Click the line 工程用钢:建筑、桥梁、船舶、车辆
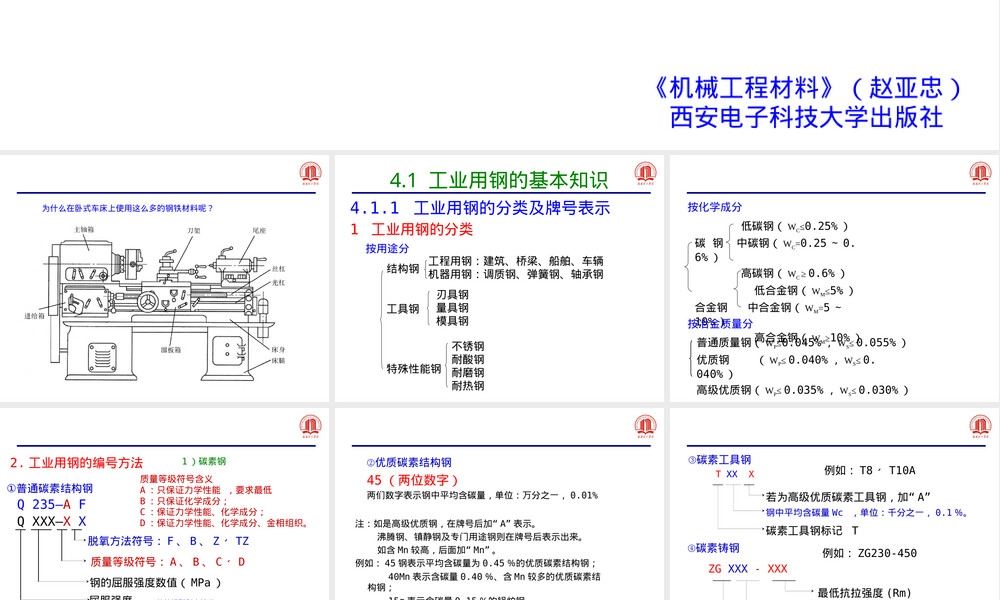1000x600 pixels. click(x=516, y=261)
